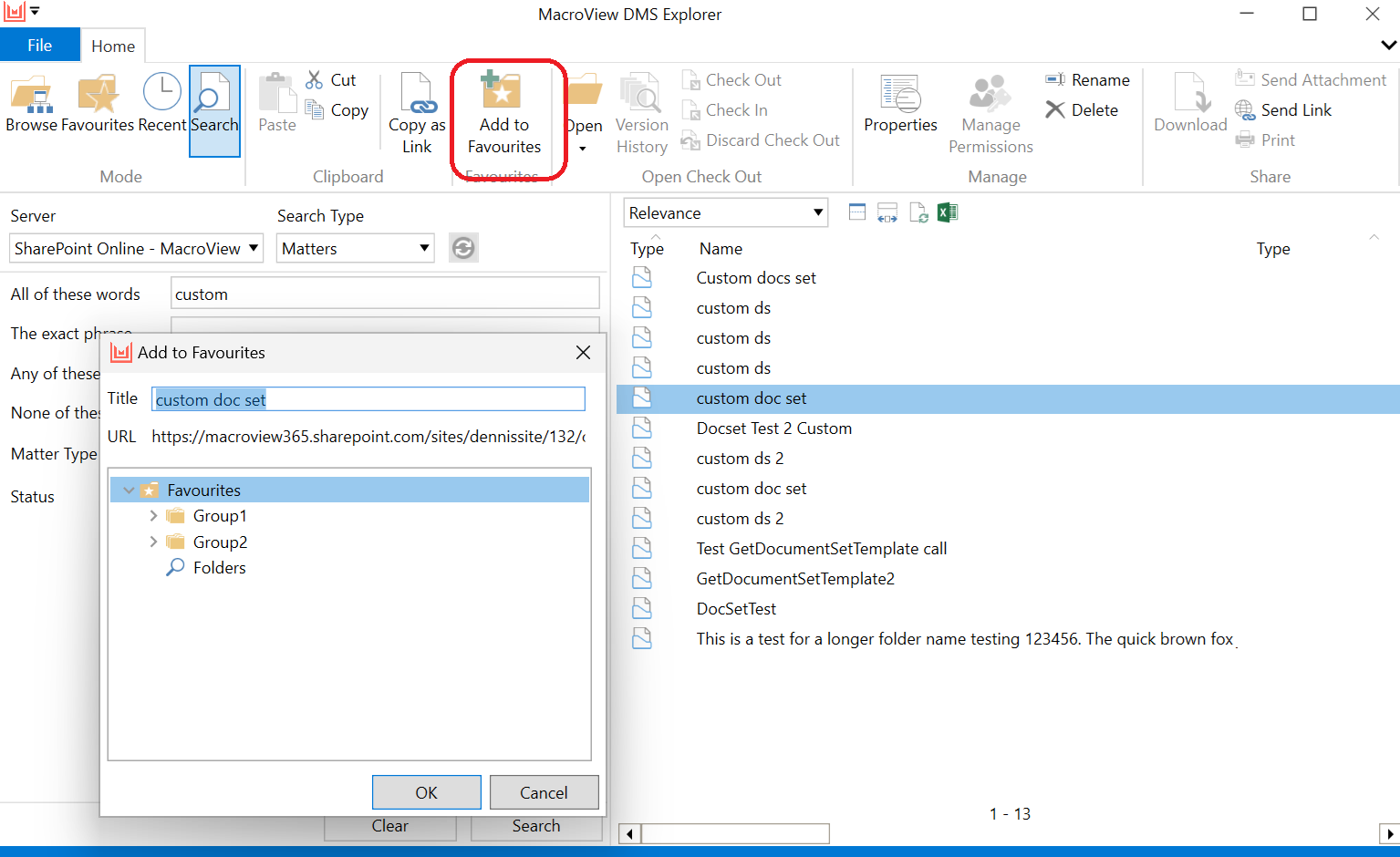Click the Export to Excel icon
Image resolution: width=1400 pixels, height=857 pixels.
coord(948,212)
